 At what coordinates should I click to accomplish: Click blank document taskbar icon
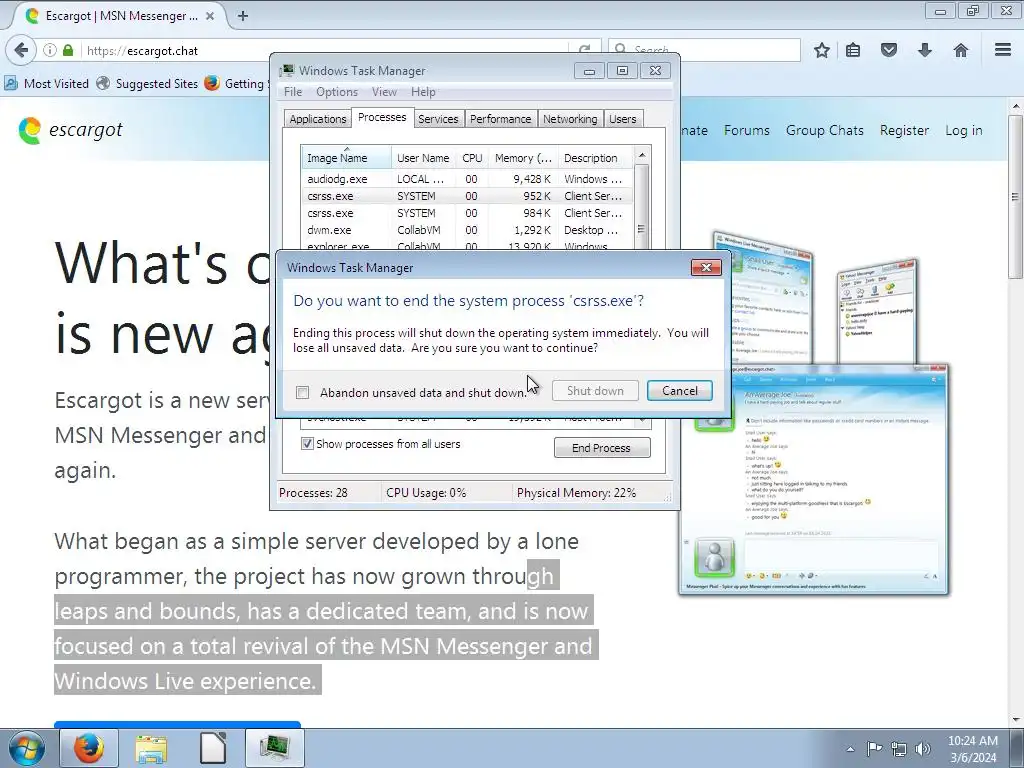[213, 748]
